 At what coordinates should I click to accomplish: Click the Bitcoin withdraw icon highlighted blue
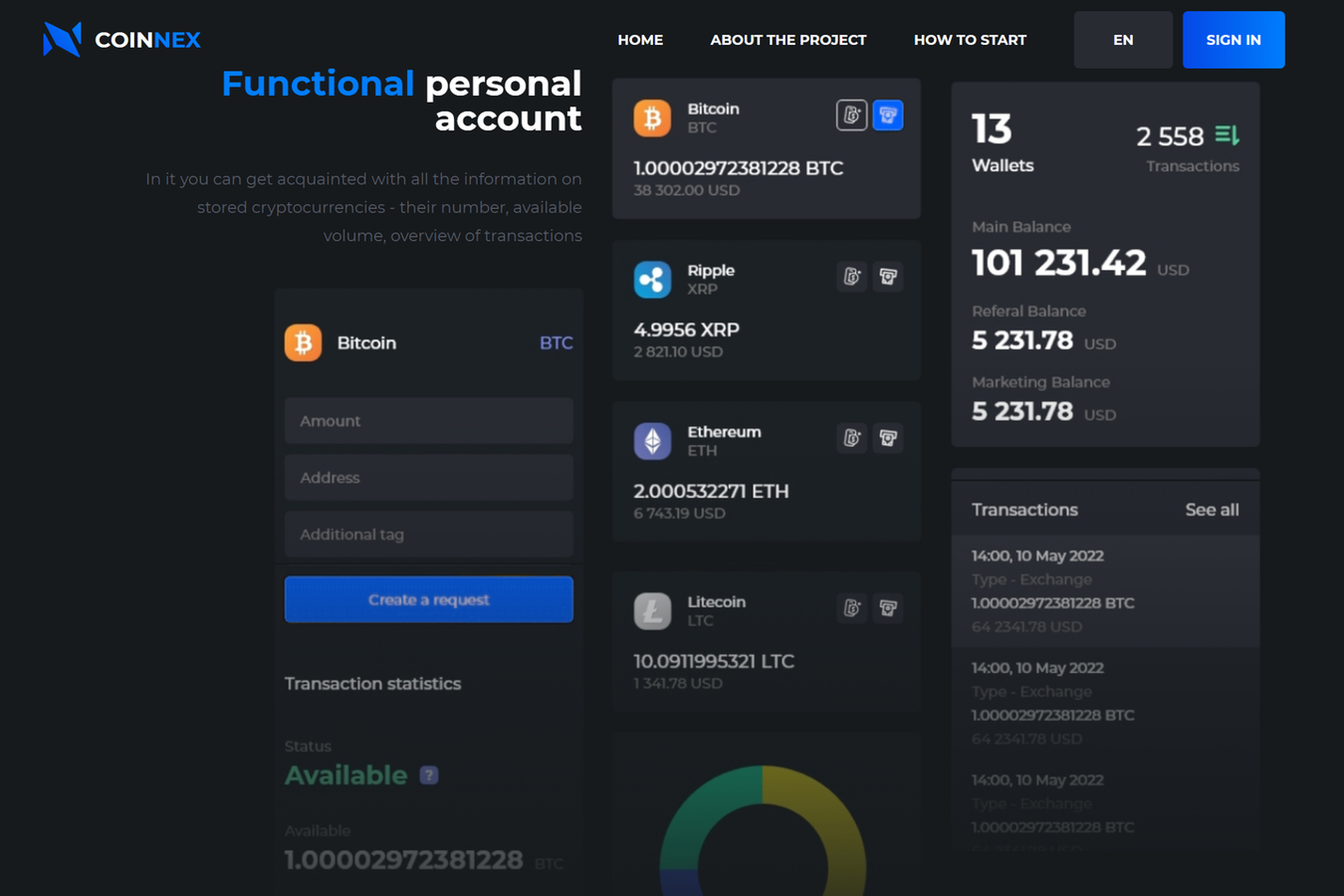pos(888,115)
